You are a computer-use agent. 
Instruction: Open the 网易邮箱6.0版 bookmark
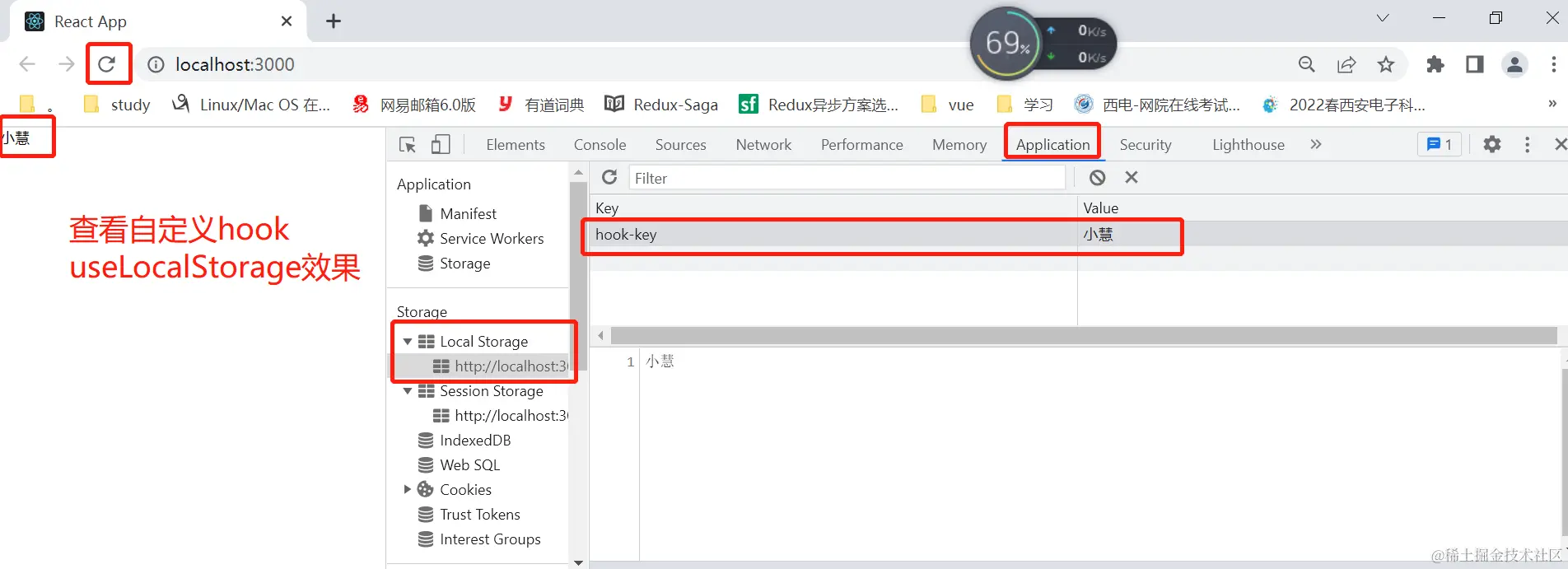coord(414,105)
